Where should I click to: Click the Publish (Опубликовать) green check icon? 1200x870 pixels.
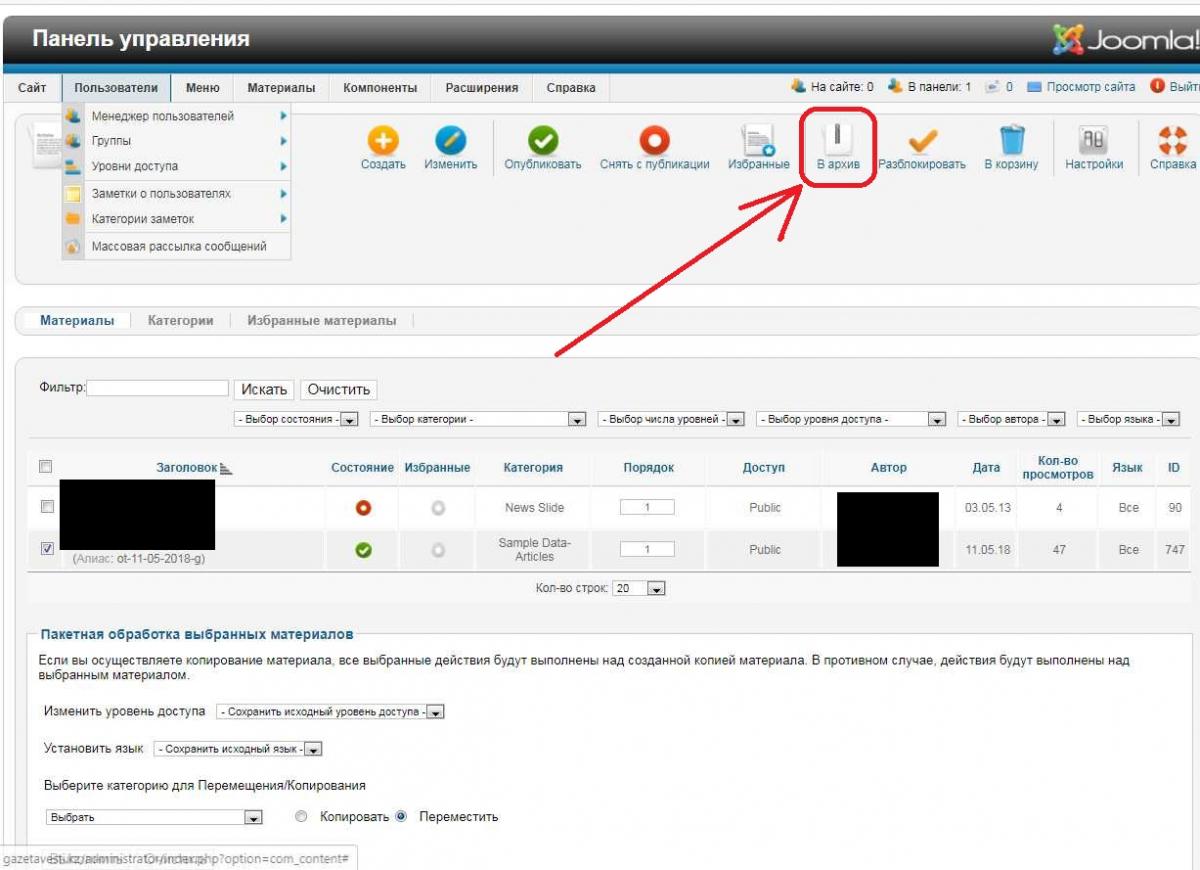[542, 141]
